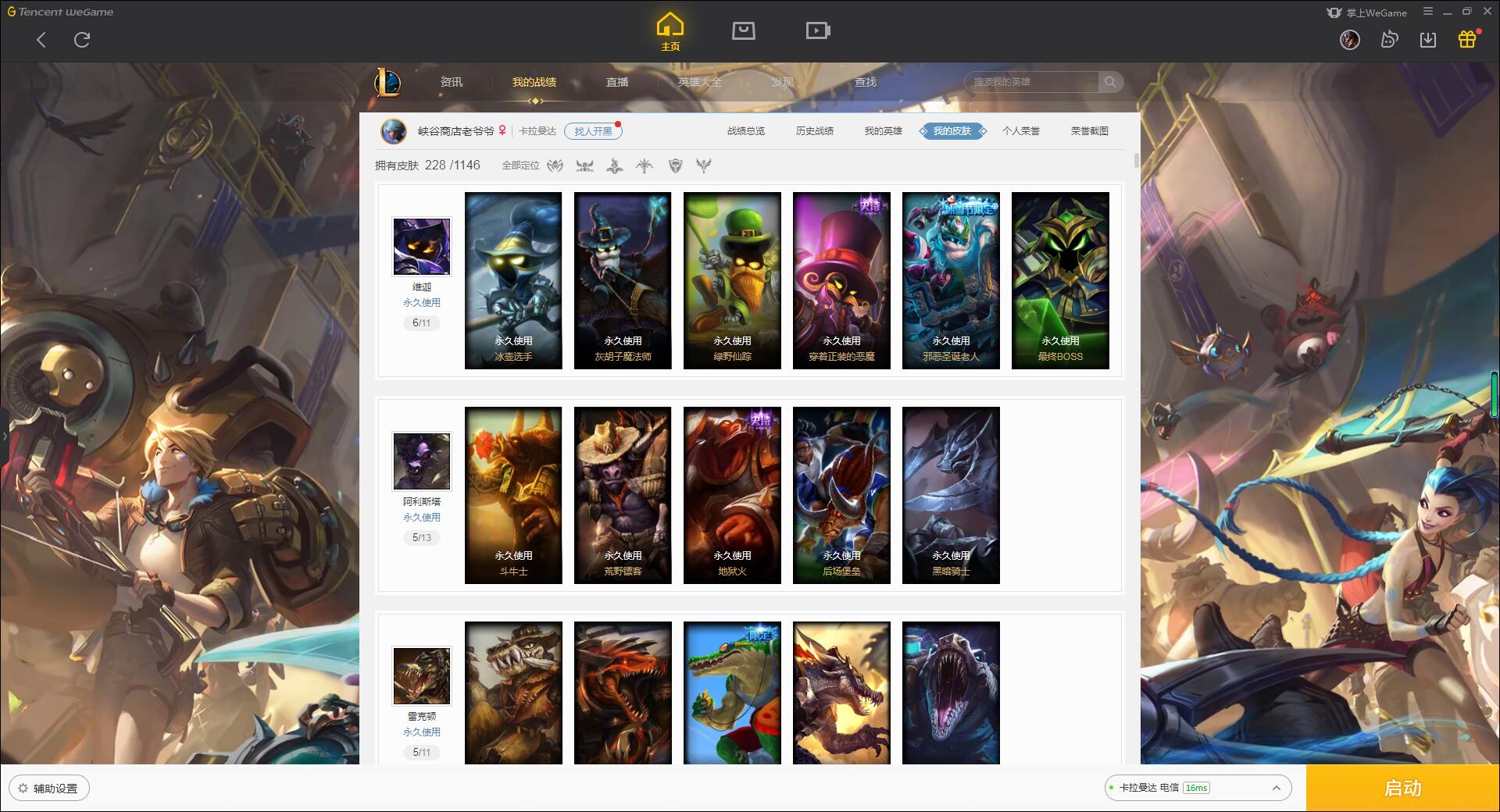Open the 黑暗骑士 skin thumbnail
Viewport: 1500px width, 812px height.
tap(951, 496)
